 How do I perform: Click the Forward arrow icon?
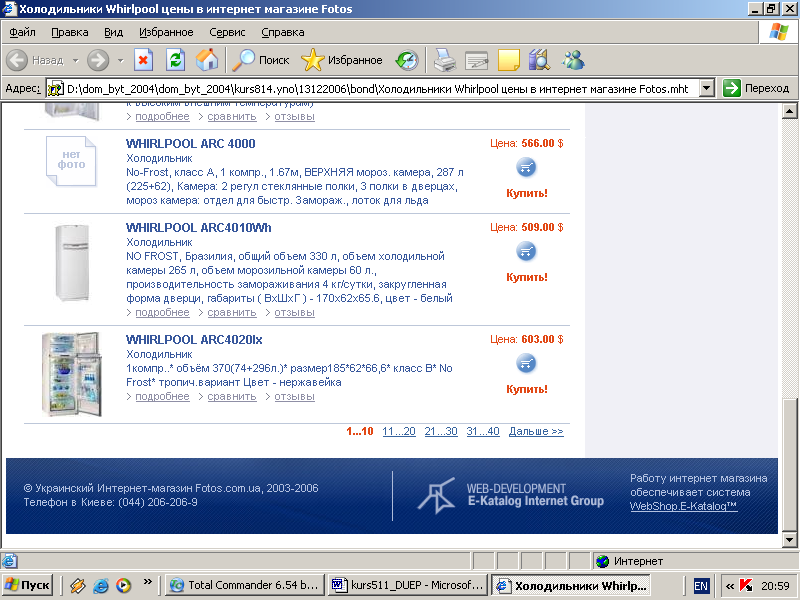[97, 60]
